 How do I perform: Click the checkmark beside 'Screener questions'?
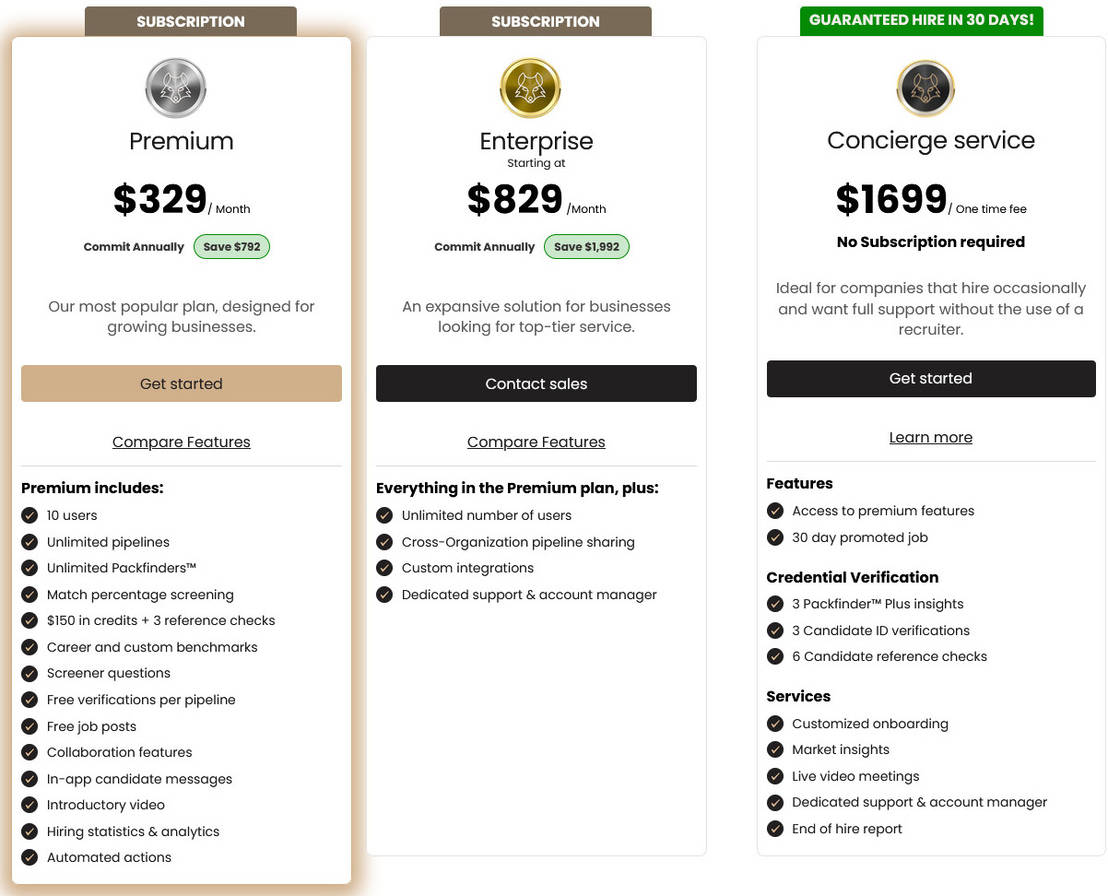click(x=29, y=673)
